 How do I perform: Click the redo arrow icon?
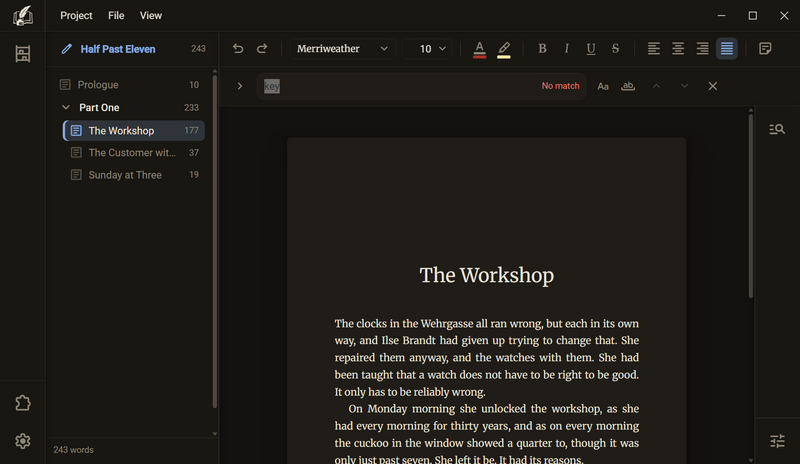(262, 48)
